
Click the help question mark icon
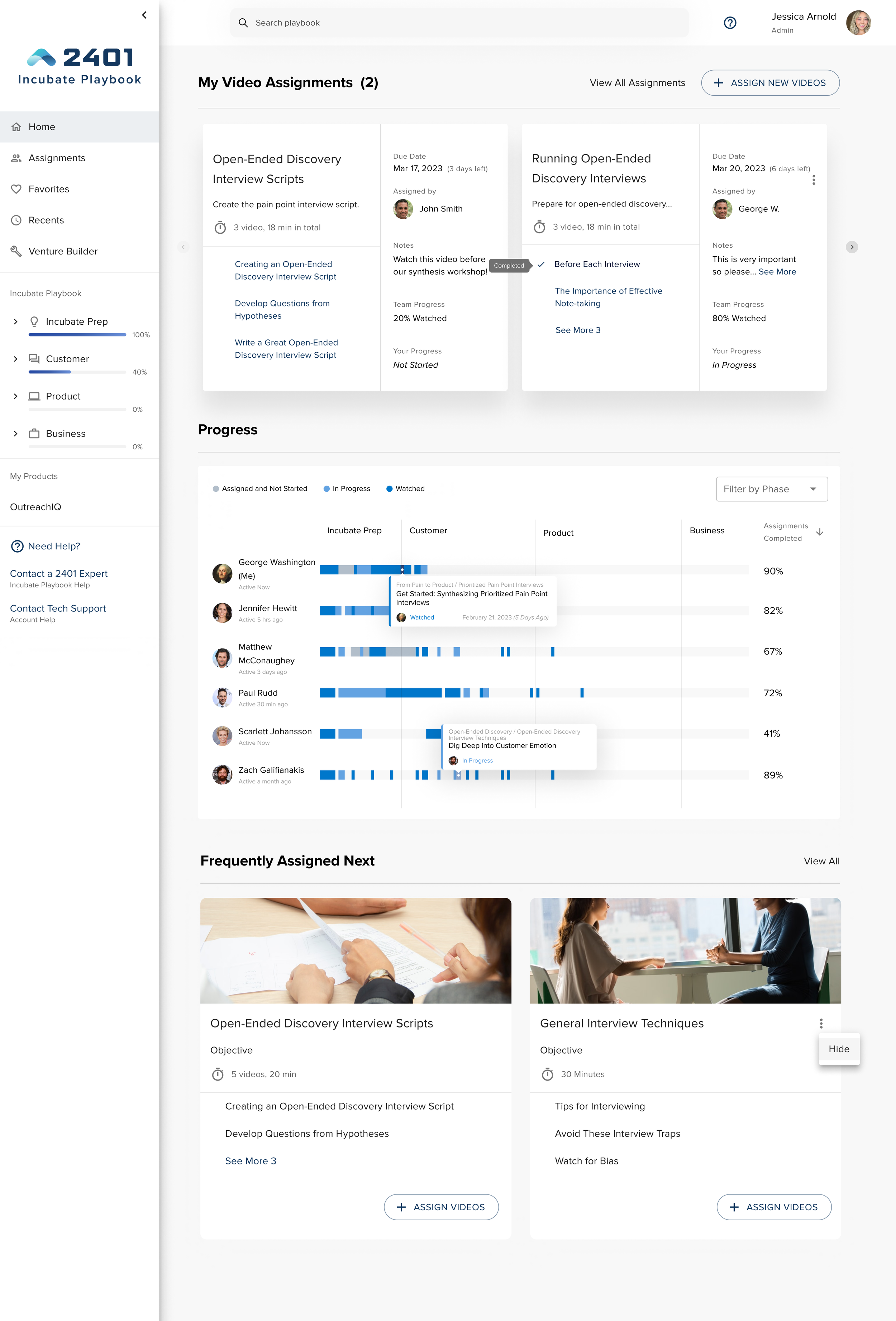(729, 23)
